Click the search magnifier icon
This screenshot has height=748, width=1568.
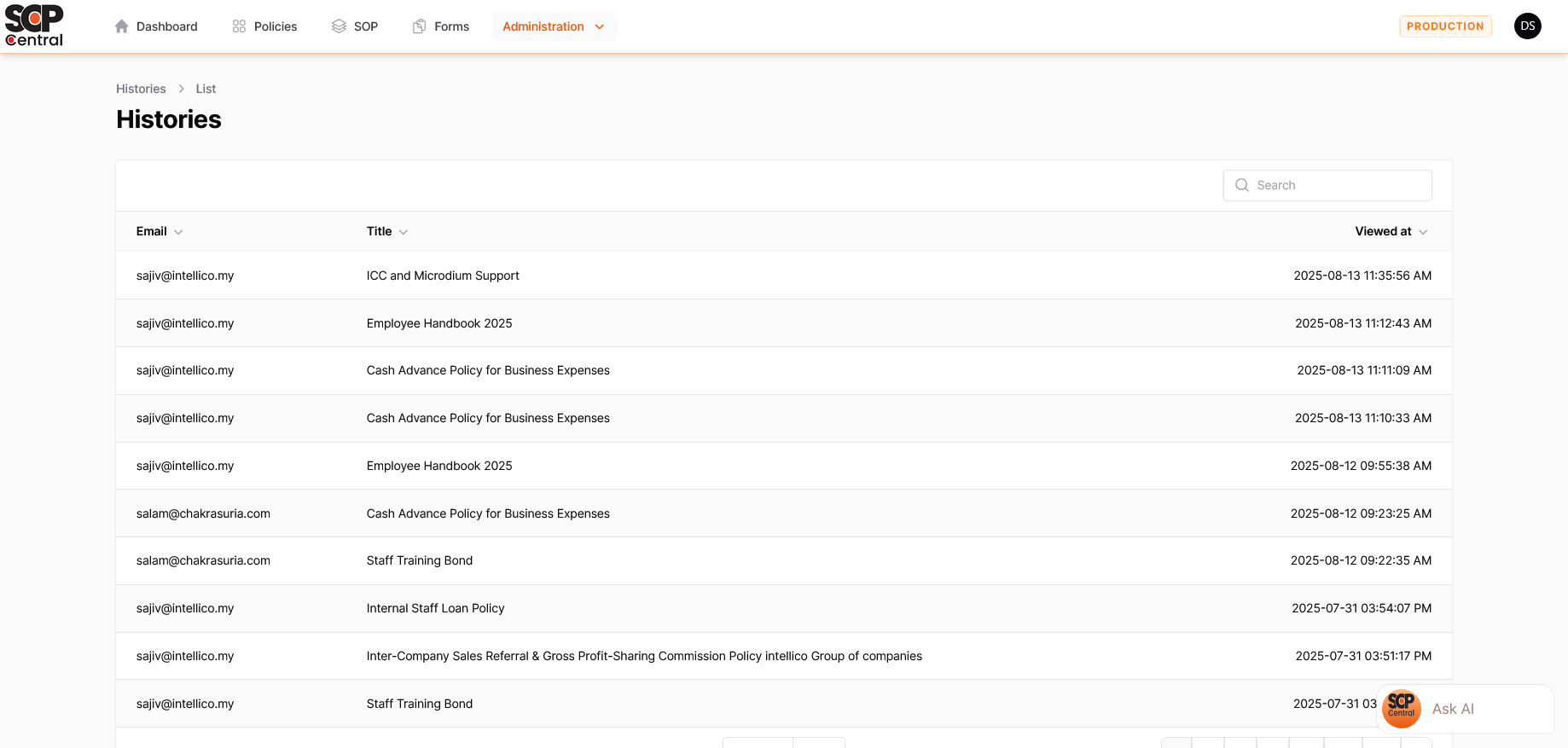coord(1242,185)
